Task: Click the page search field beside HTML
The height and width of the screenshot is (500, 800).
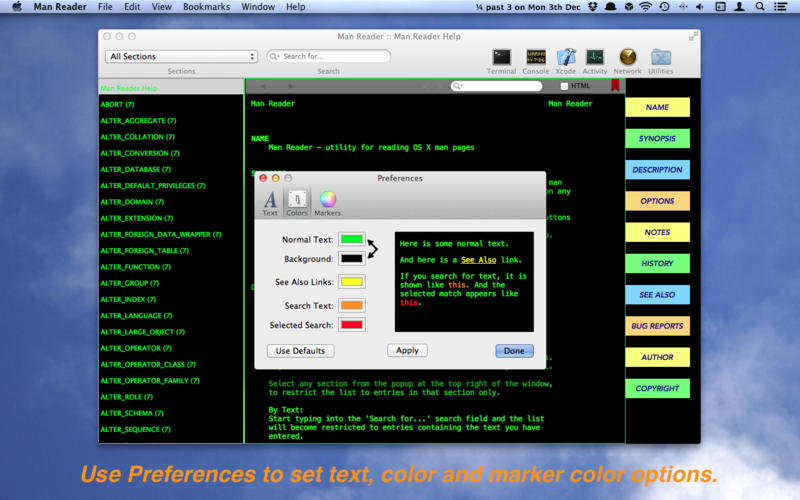Action: pyautogui.click(x=496, y=86)
